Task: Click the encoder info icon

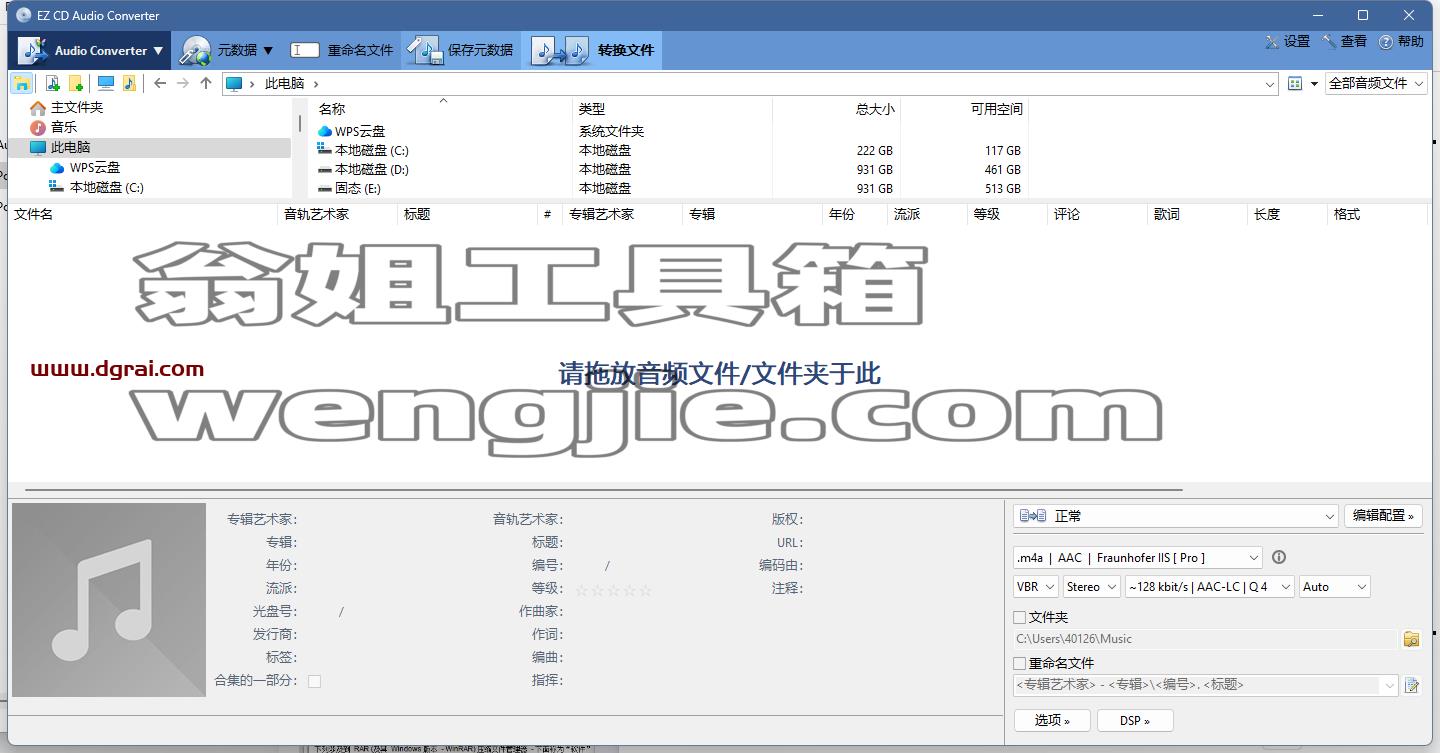Action: pyautogui.click(x=1278, y=558)
